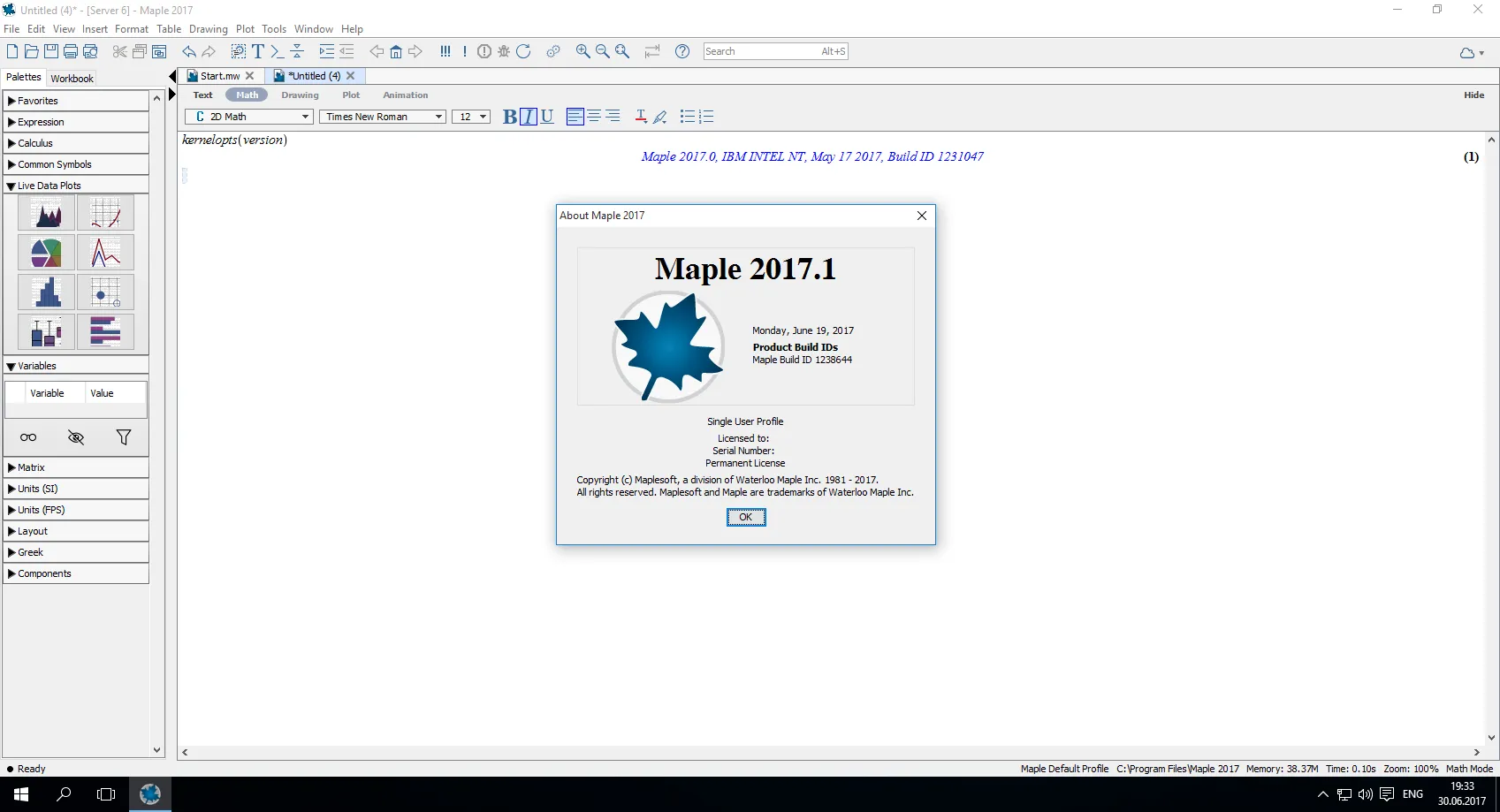Go to the home page icon
The width and height of the screenshot is (1500, 812).
(396, 51)
